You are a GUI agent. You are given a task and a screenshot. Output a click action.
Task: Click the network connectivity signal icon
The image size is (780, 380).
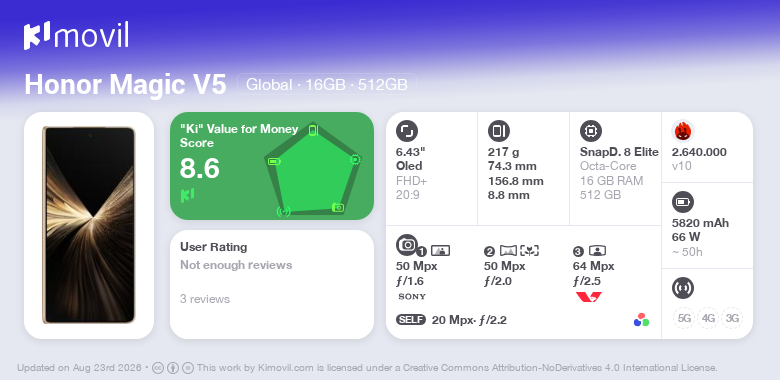(683, 288)
